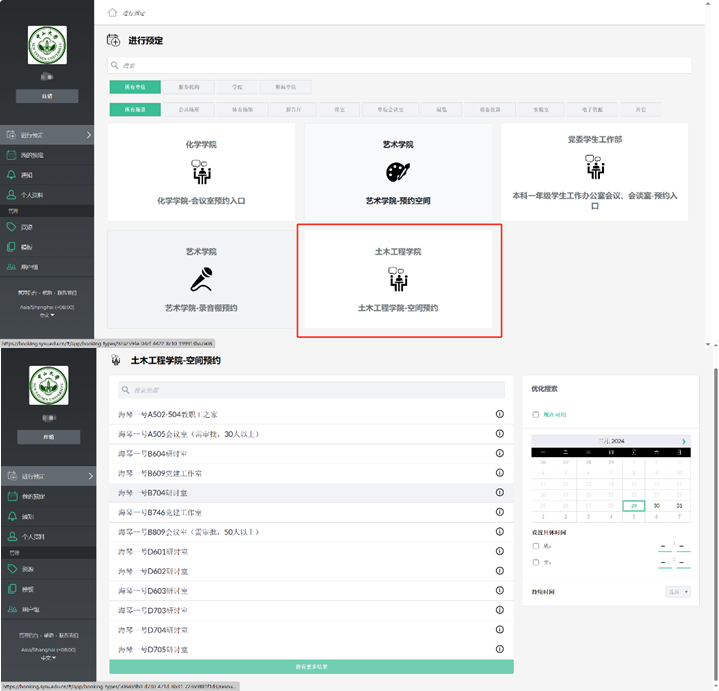Tick the 至 end time checkbox
The height and width of the screenshot is (691, 719).
tap(536, 562)
